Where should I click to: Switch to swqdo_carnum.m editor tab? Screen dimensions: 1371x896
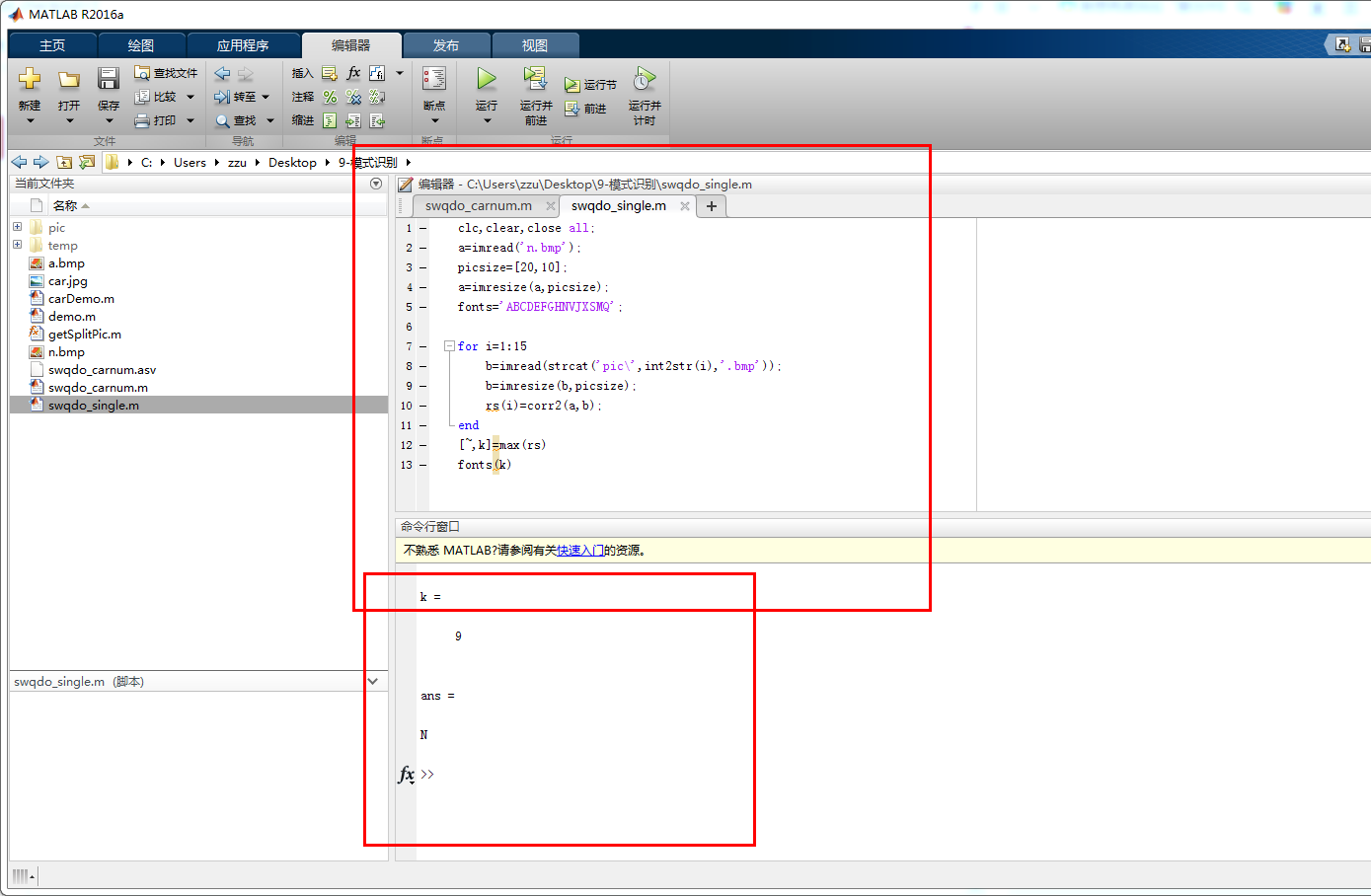(x=479, y=205)
